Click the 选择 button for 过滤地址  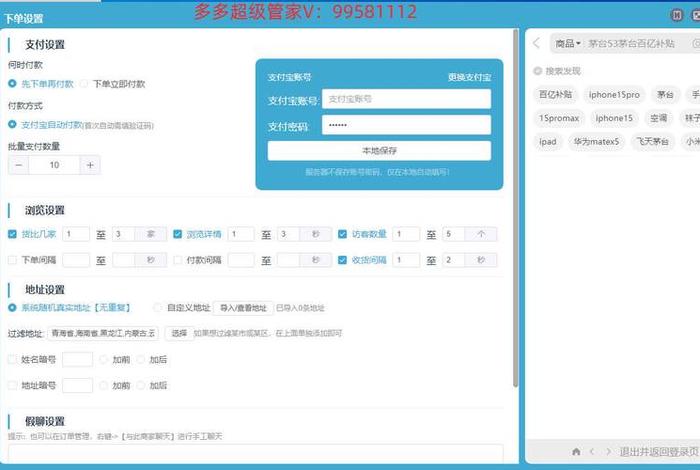click(x=179, y=333)
